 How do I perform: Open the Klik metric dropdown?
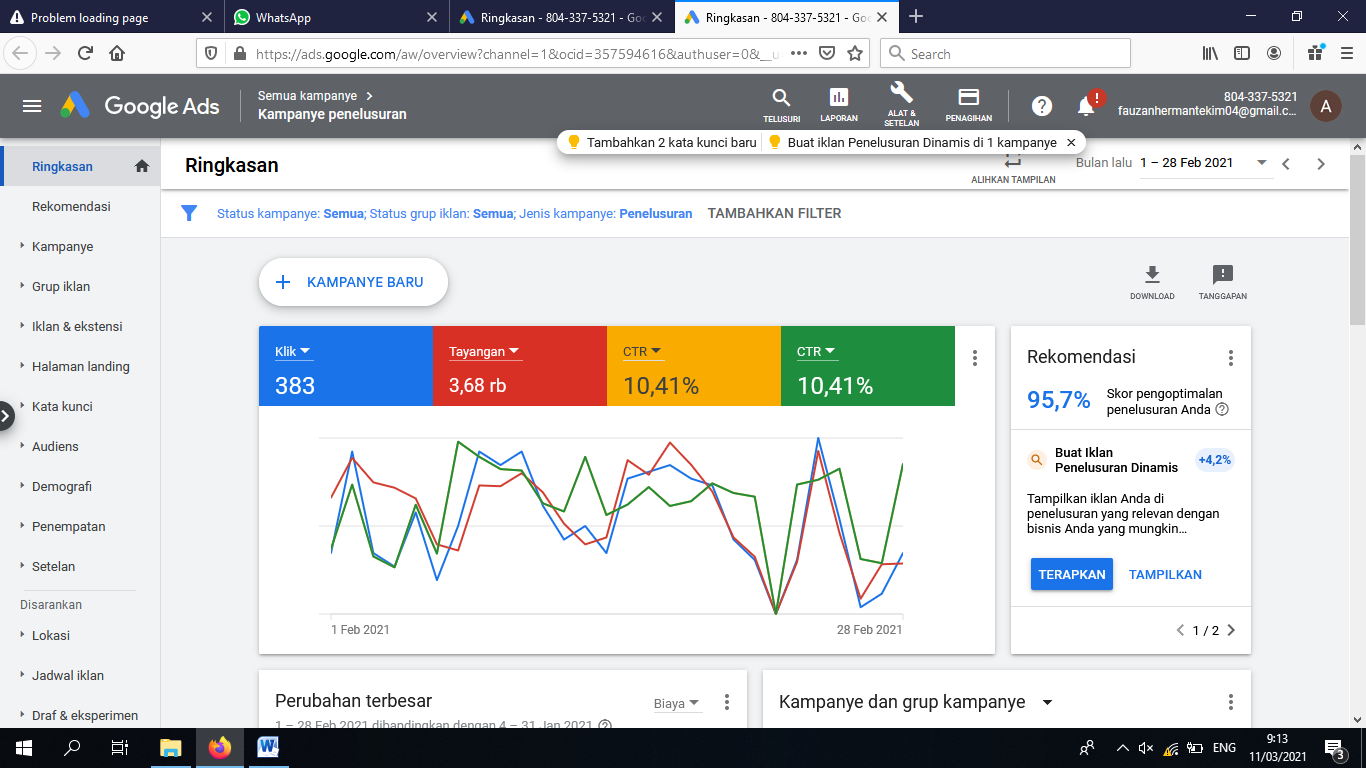[x=293, y=351]
